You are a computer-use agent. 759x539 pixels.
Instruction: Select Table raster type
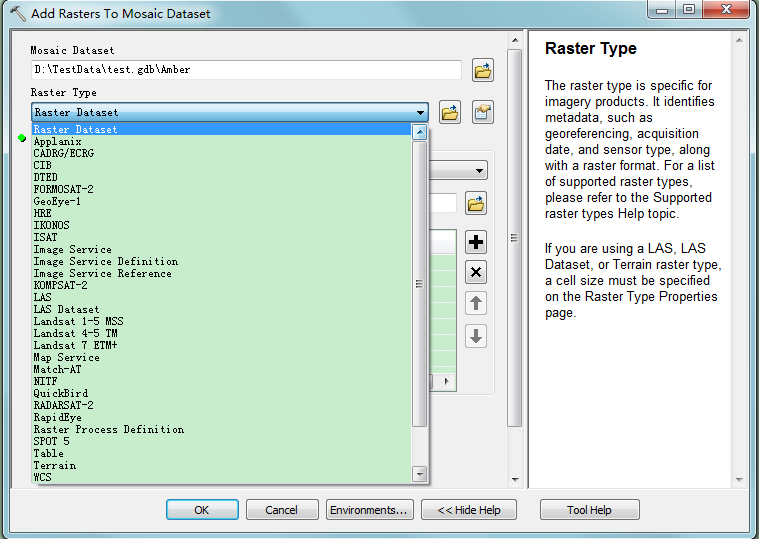[x=222, y=453]
